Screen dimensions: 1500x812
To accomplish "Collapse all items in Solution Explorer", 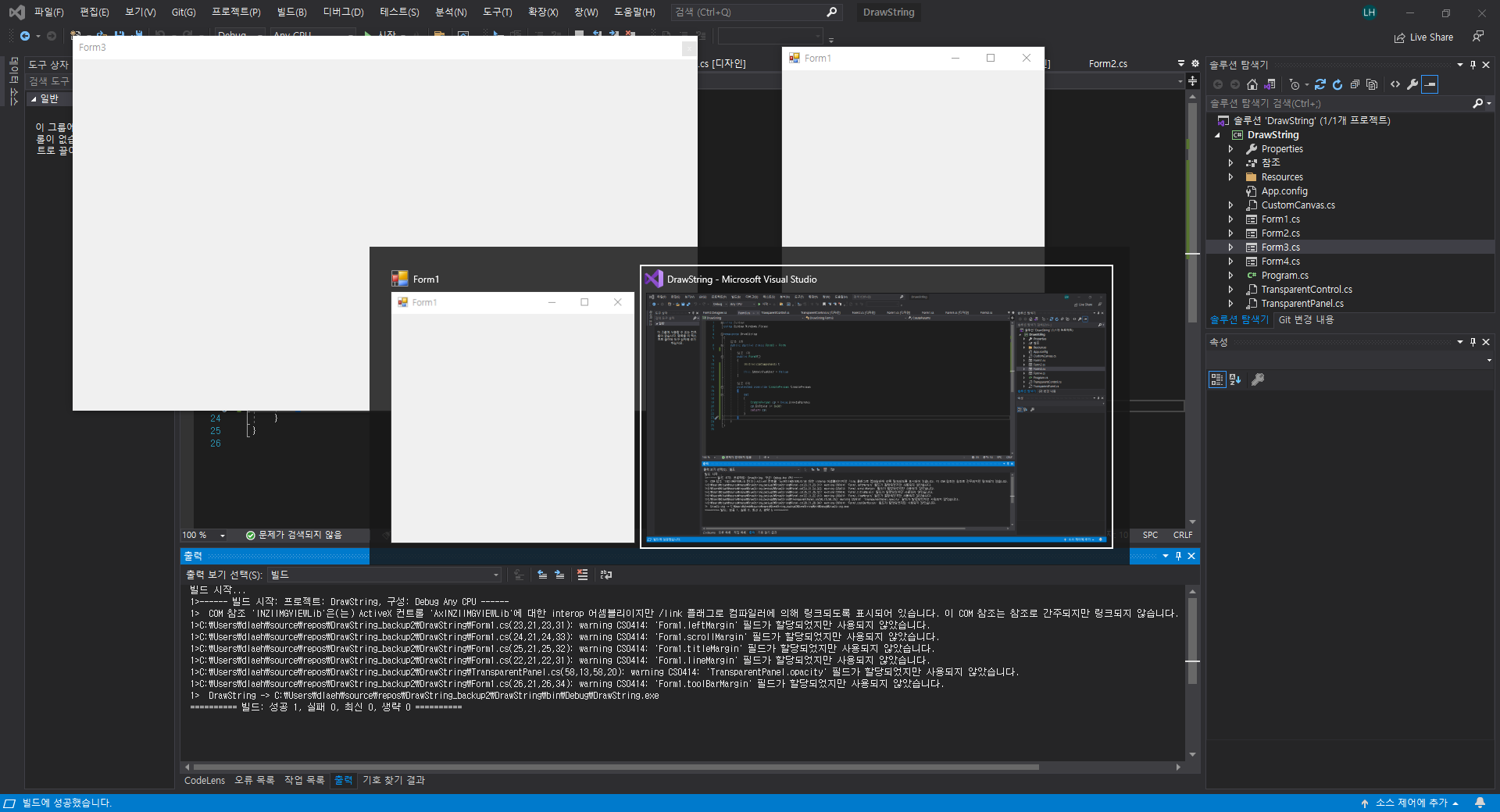I will pos(1355,84).
